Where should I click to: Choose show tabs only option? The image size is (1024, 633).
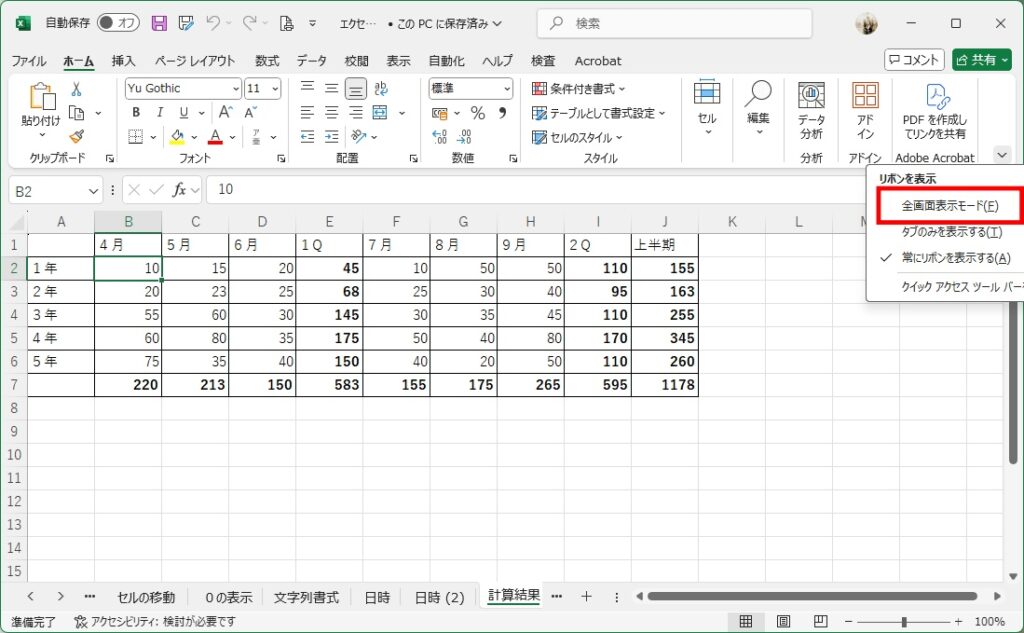tap(950, 232)
